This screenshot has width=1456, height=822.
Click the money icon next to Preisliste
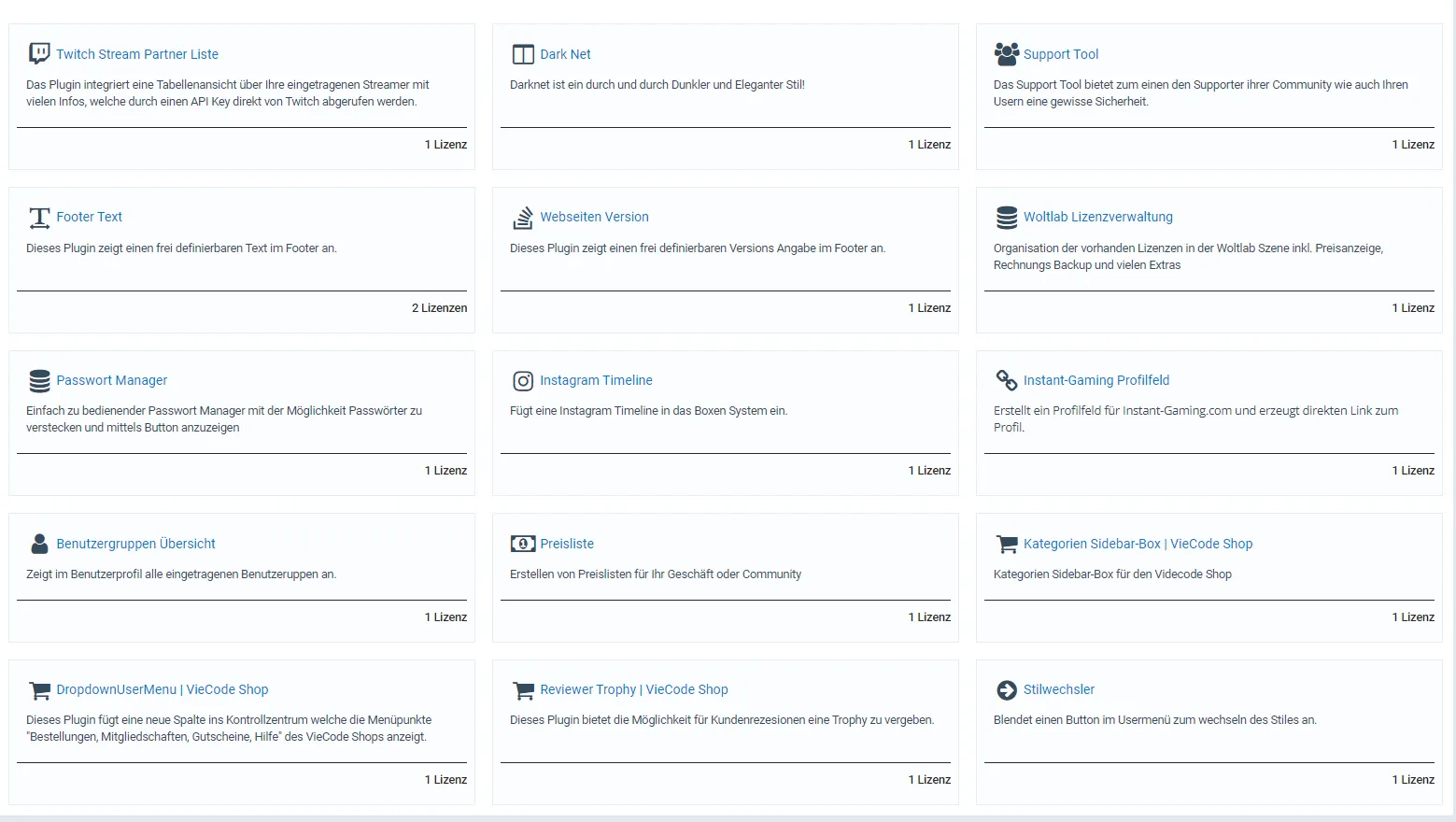(x=523, y=544)
